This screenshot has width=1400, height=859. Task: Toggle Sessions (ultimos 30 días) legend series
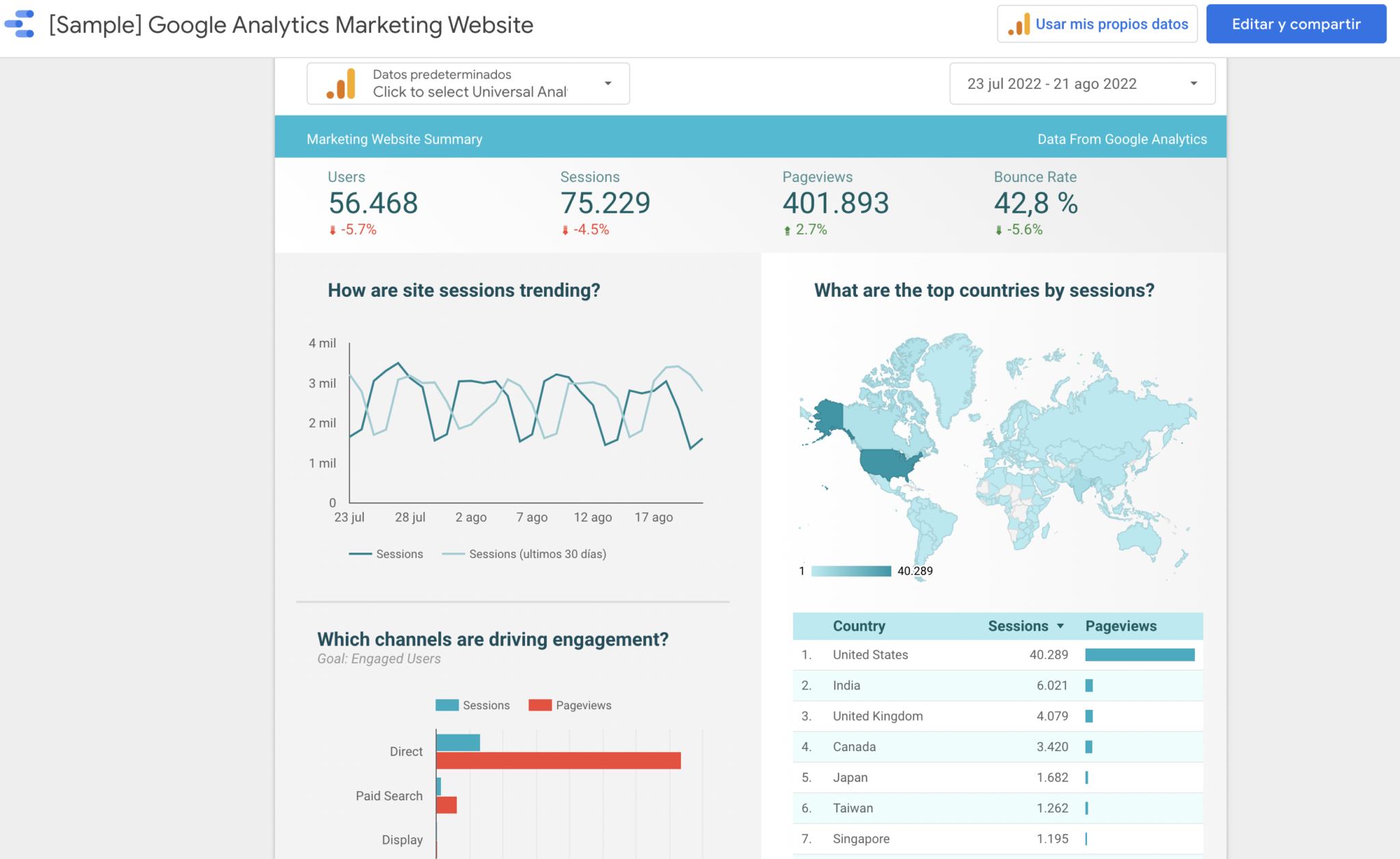pyautogui.click(x=525, y=554)
